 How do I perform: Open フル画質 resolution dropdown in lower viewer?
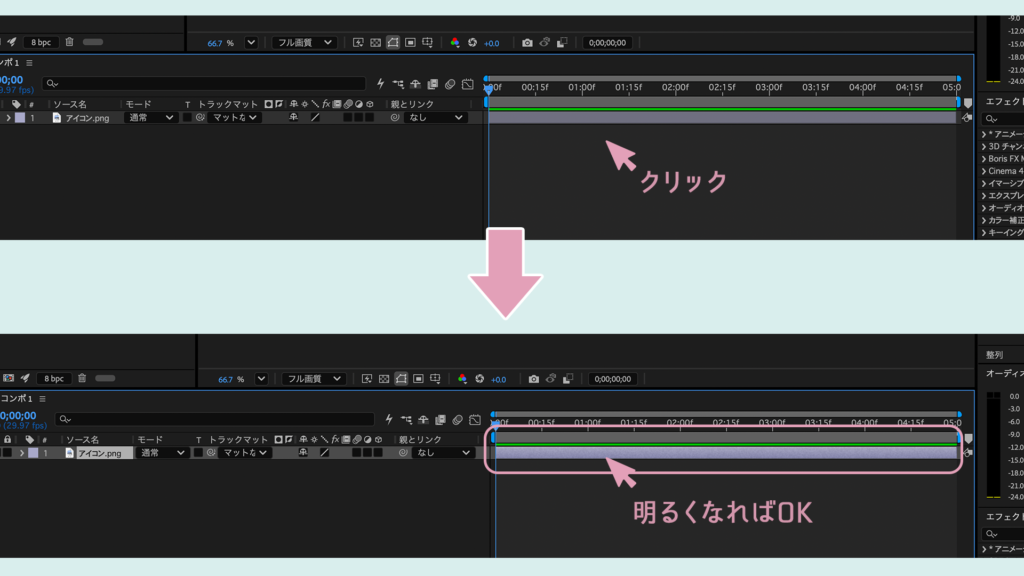pyautogui.click(x=313, y=379)
